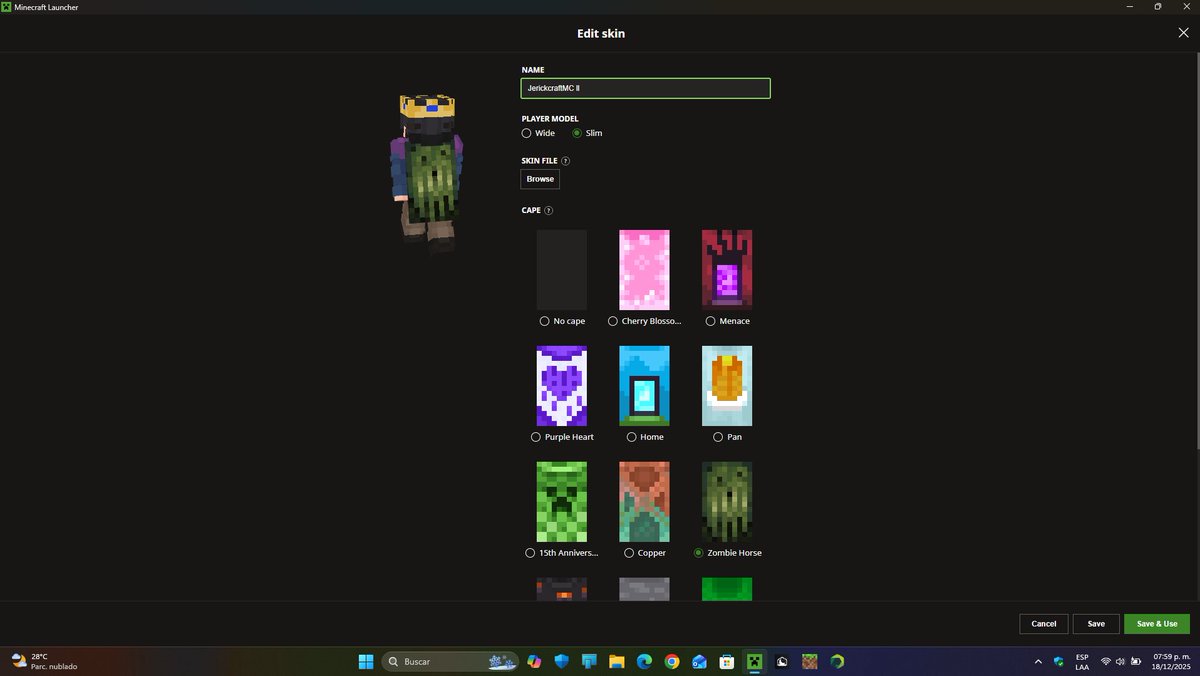Click the pink Cherry Blossom cape image
Image resolution: width=1200 pixels, height=676 pixels.
644,270
